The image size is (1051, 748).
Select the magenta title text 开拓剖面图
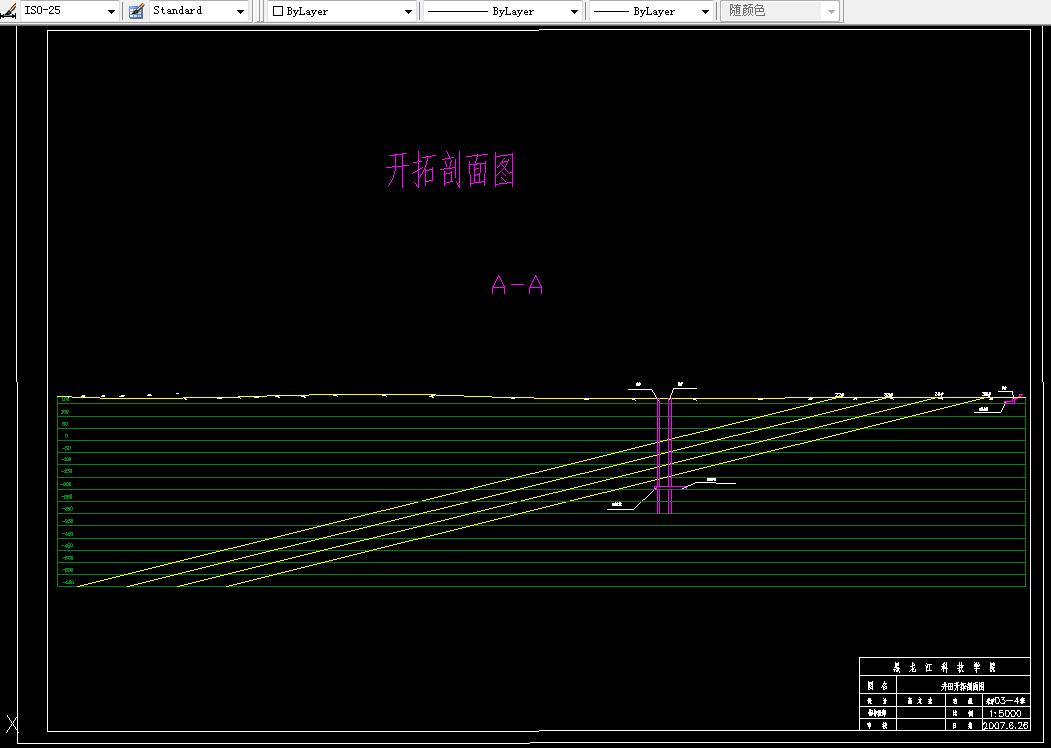pyautogui.click(x=451, y=170)
